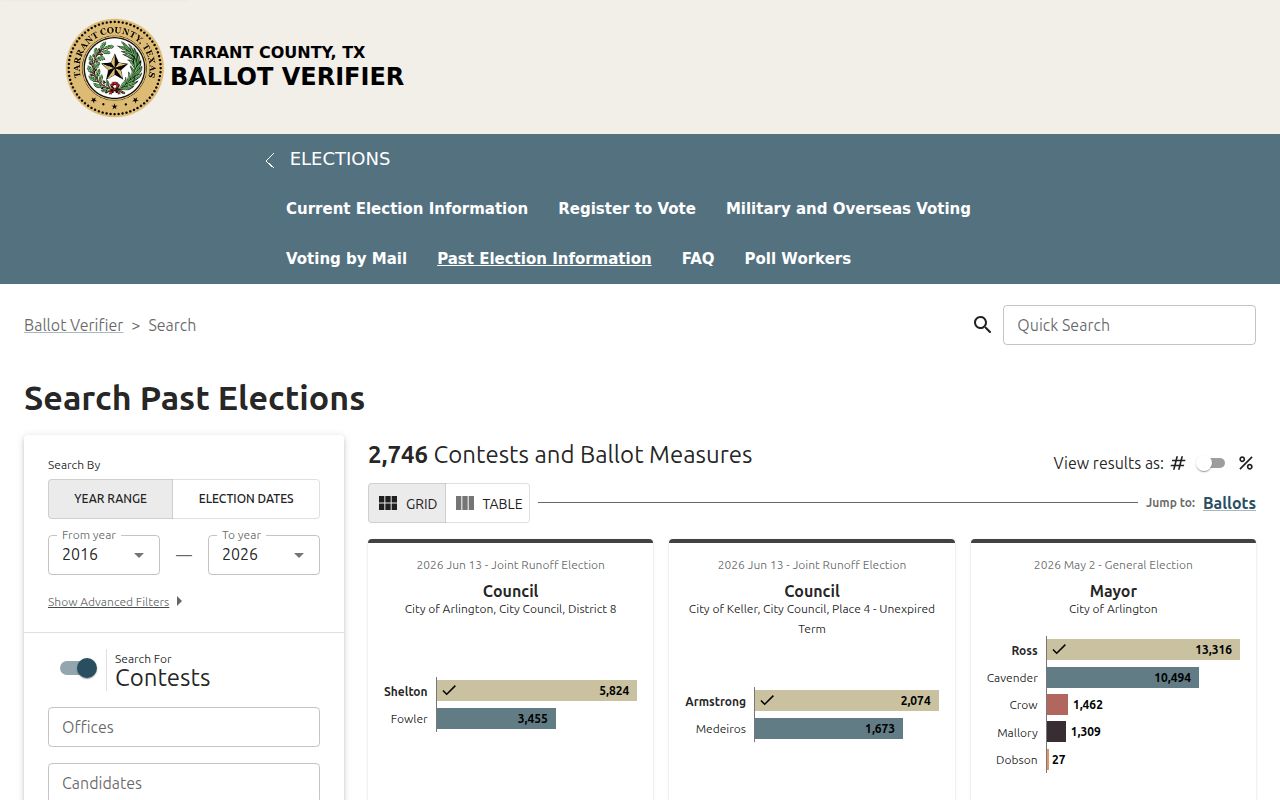Jump to Ballots link

tap(1229, 503)
